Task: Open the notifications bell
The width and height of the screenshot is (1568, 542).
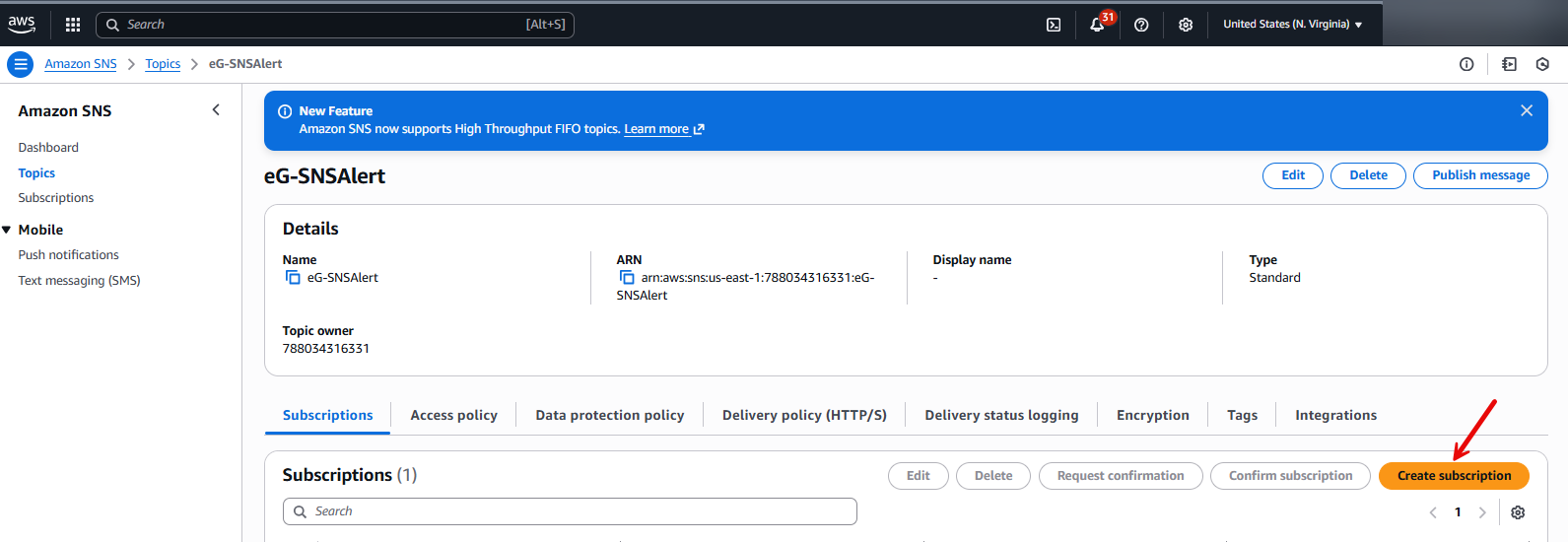Action: coord(1097,25)
